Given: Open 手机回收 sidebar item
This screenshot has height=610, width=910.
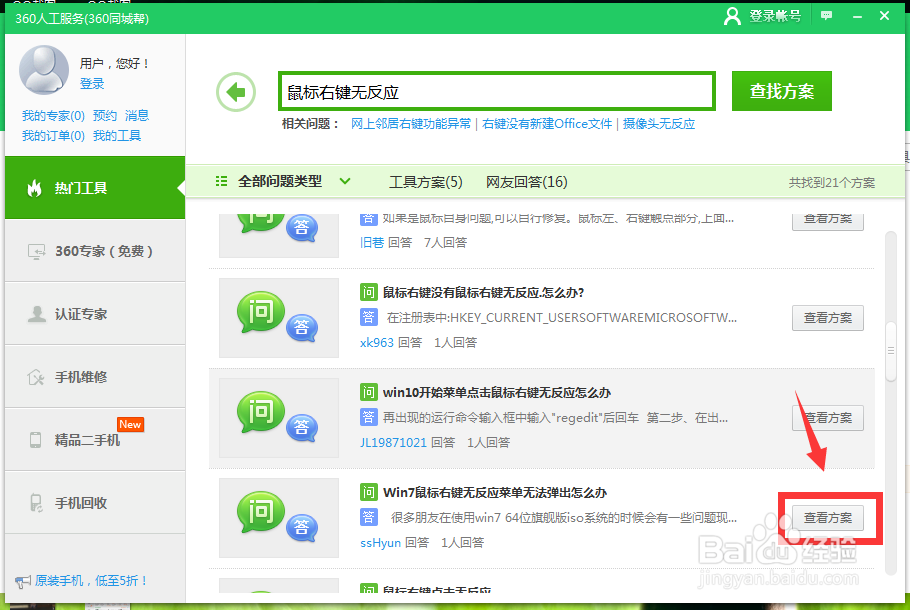Looking at the screenshot, I should click(x=95, y=503).
